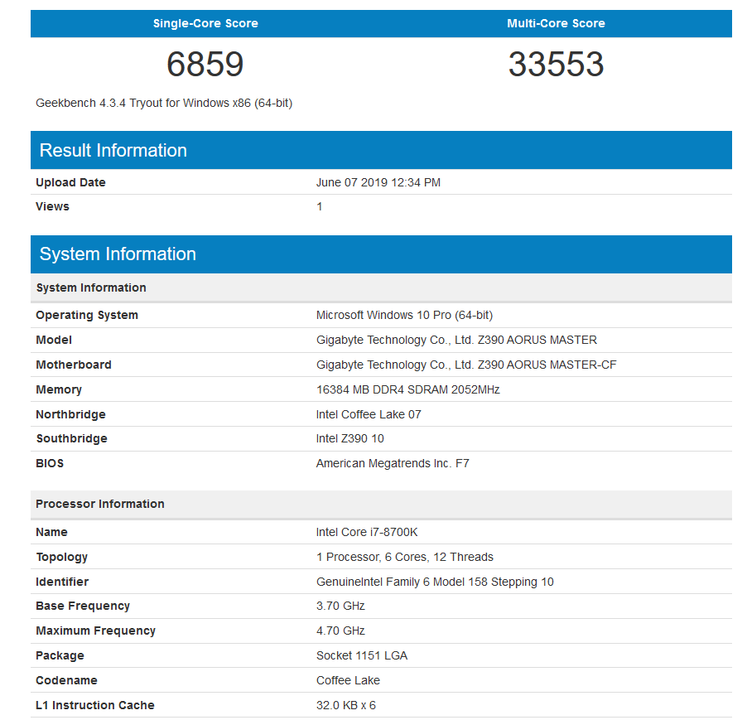Screen dimensions: 747x720
Task: Select the date June 07 2019 12:34 PM
Action: point(378,183)
